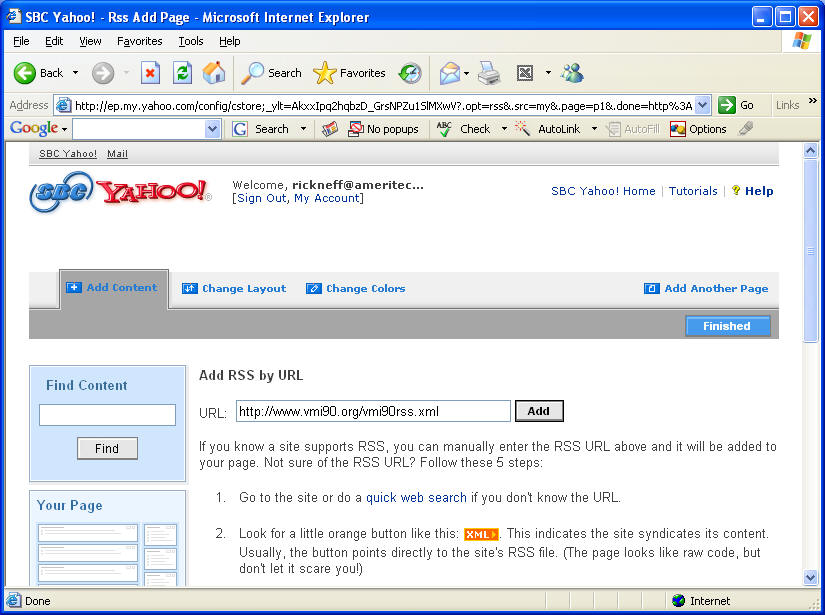Go to the Home page icon

click(x=214, y=73)
